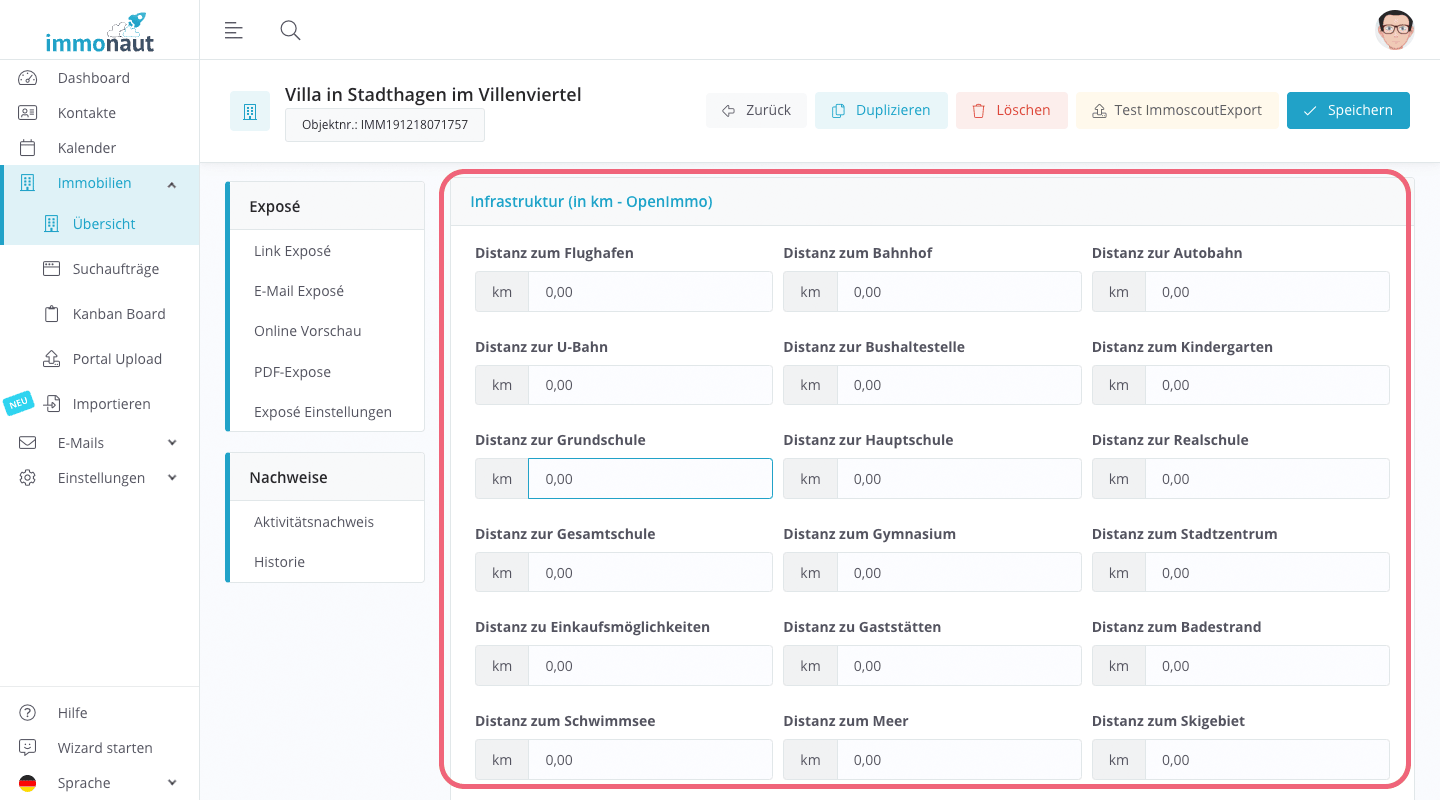Click the German flag next to Sprache

[x=27, y=782]
